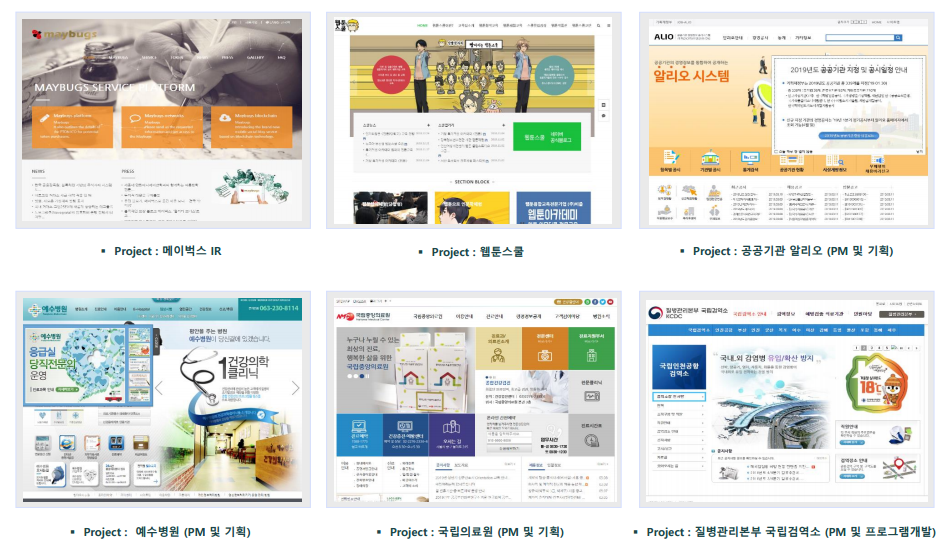951x556 pixels.
Task: Click the document-with-pencil icon on ALIO page
Action: 671,158
